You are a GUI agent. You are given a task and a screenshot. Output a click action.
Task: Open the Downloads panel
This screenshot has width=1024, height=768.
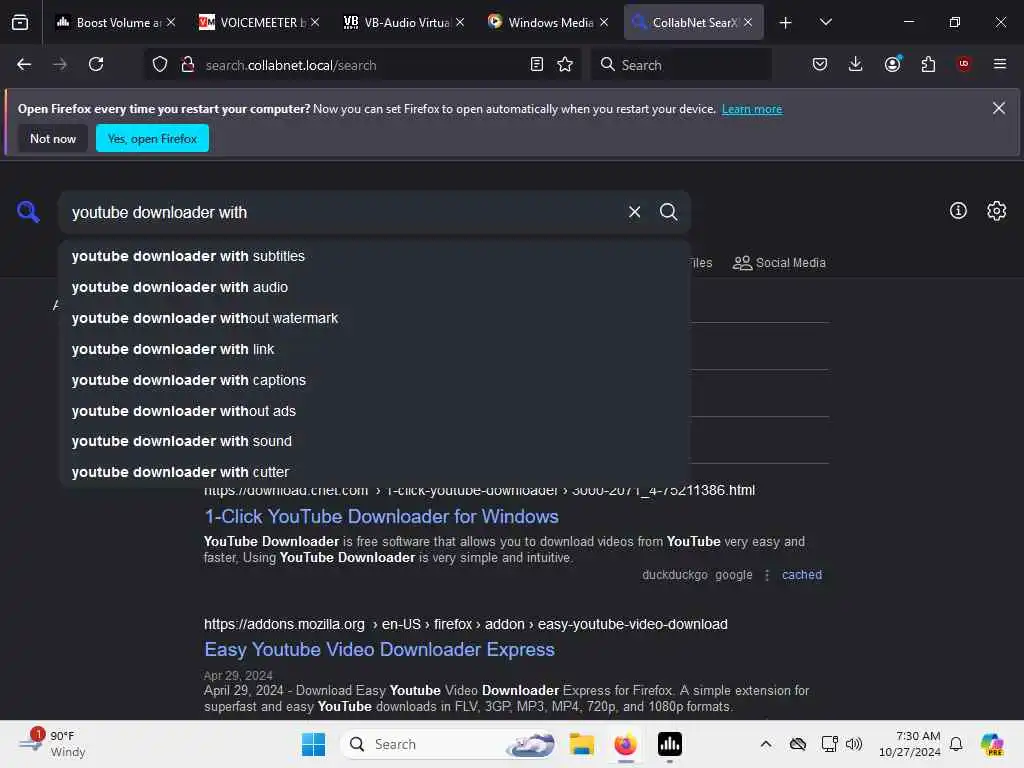point(856,64)
